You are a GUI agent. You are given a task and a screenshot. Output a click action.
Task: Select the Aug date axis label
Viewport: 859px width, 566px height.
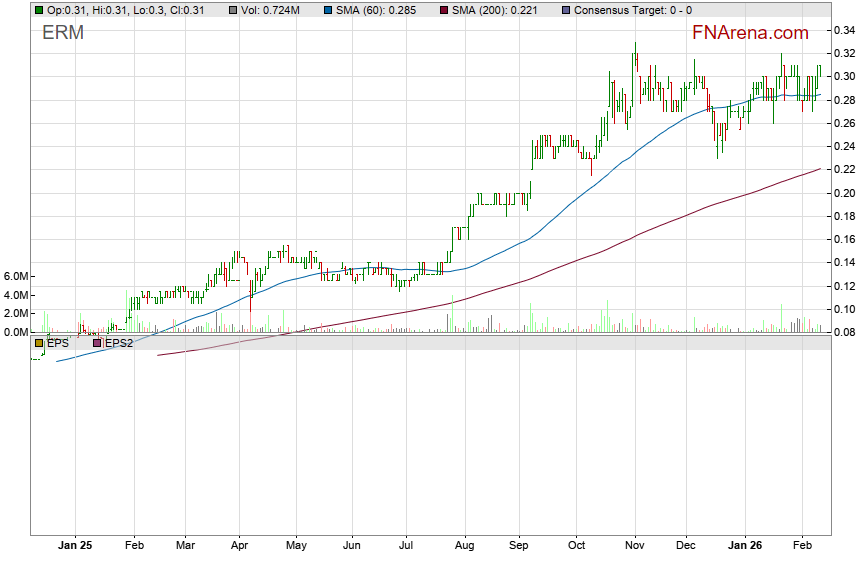463,547
